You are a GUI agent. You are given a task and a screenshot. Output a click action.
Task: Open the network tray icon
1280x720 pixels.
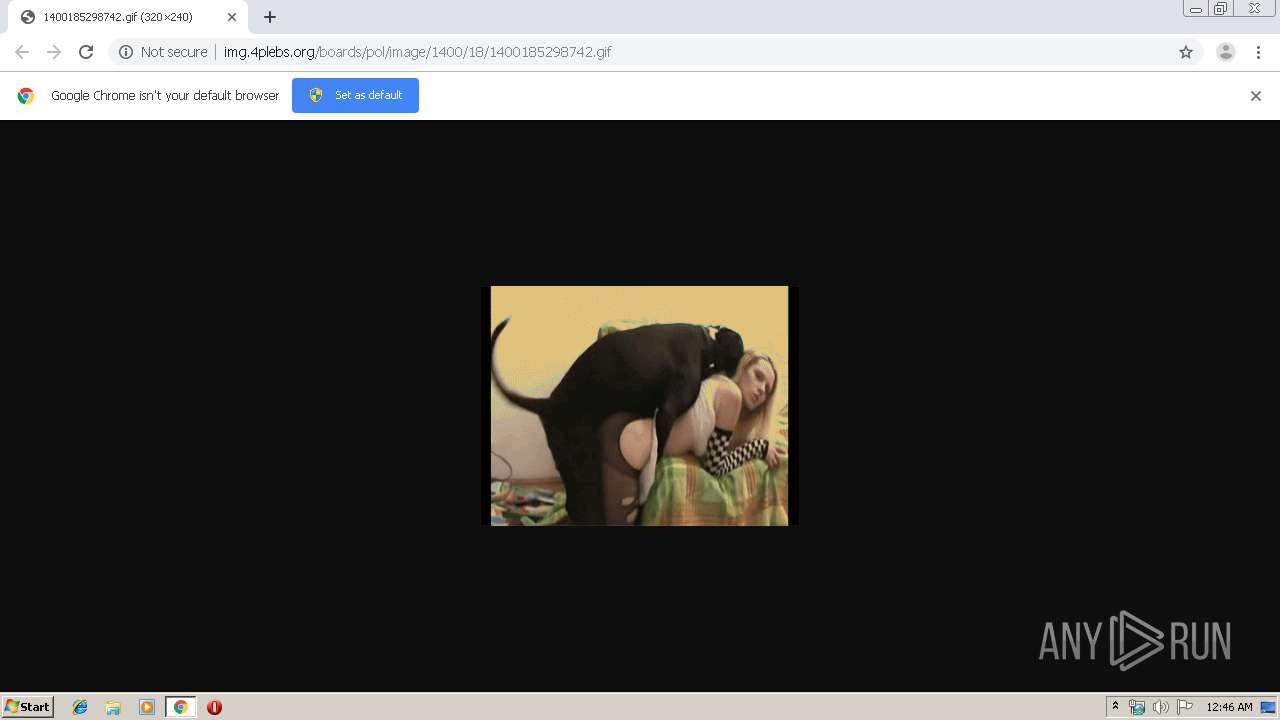[x=1137, y=707]
